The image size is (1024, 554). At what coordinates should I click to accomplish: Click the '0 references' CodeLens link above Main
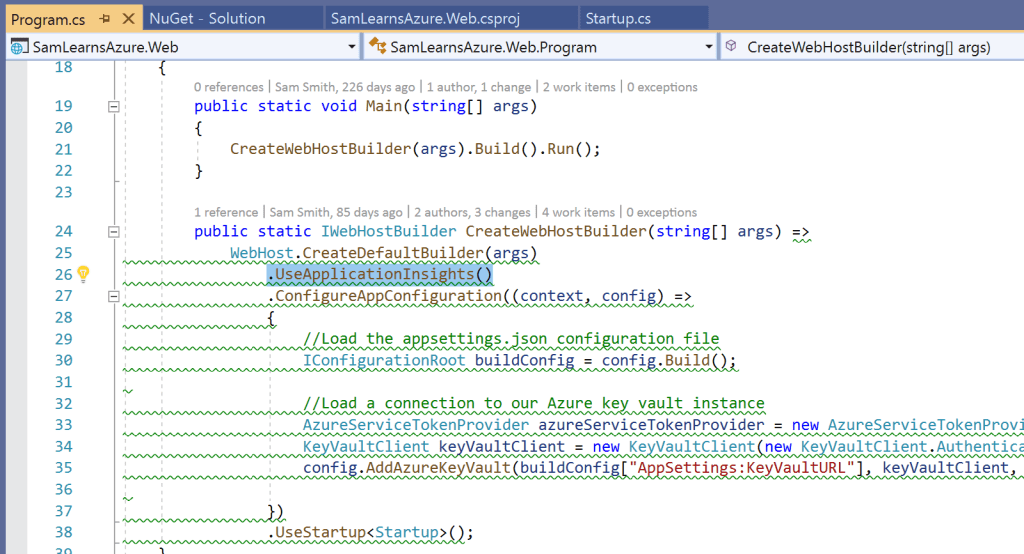(227, 87)
